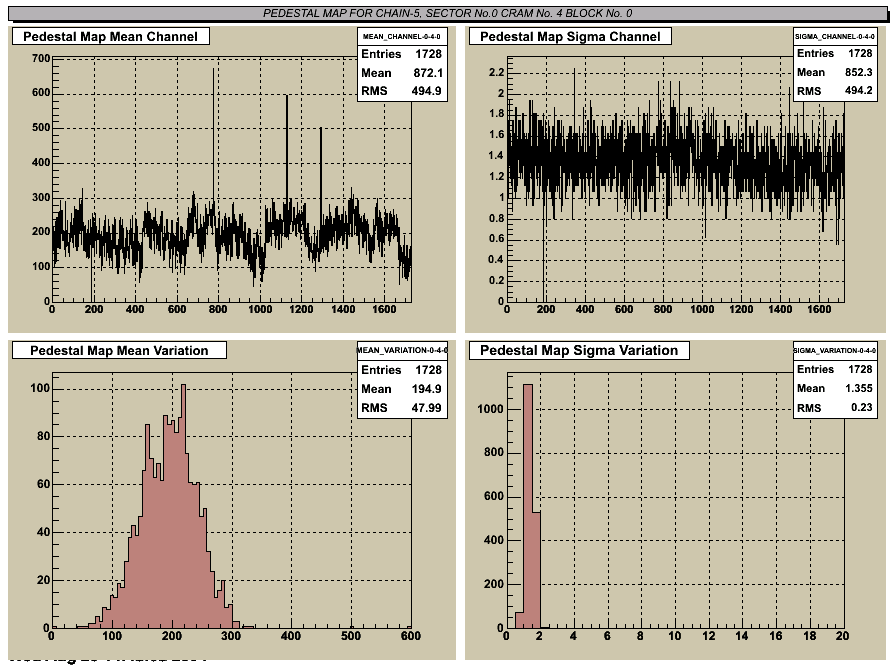Click the RMS value '47.99'
The image size is (896, 668).
click(x=426, y=408)
